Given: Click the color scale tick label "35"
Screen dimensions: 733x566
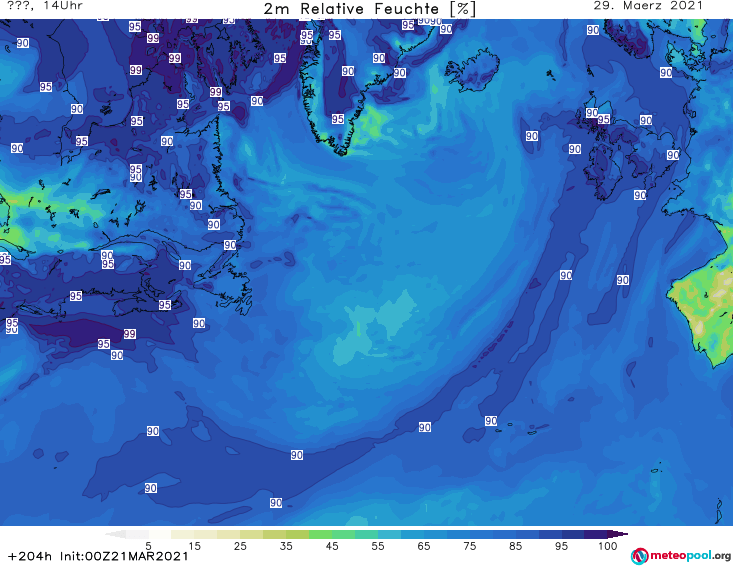Looking at the screenshot, I should tap(286, 546).
